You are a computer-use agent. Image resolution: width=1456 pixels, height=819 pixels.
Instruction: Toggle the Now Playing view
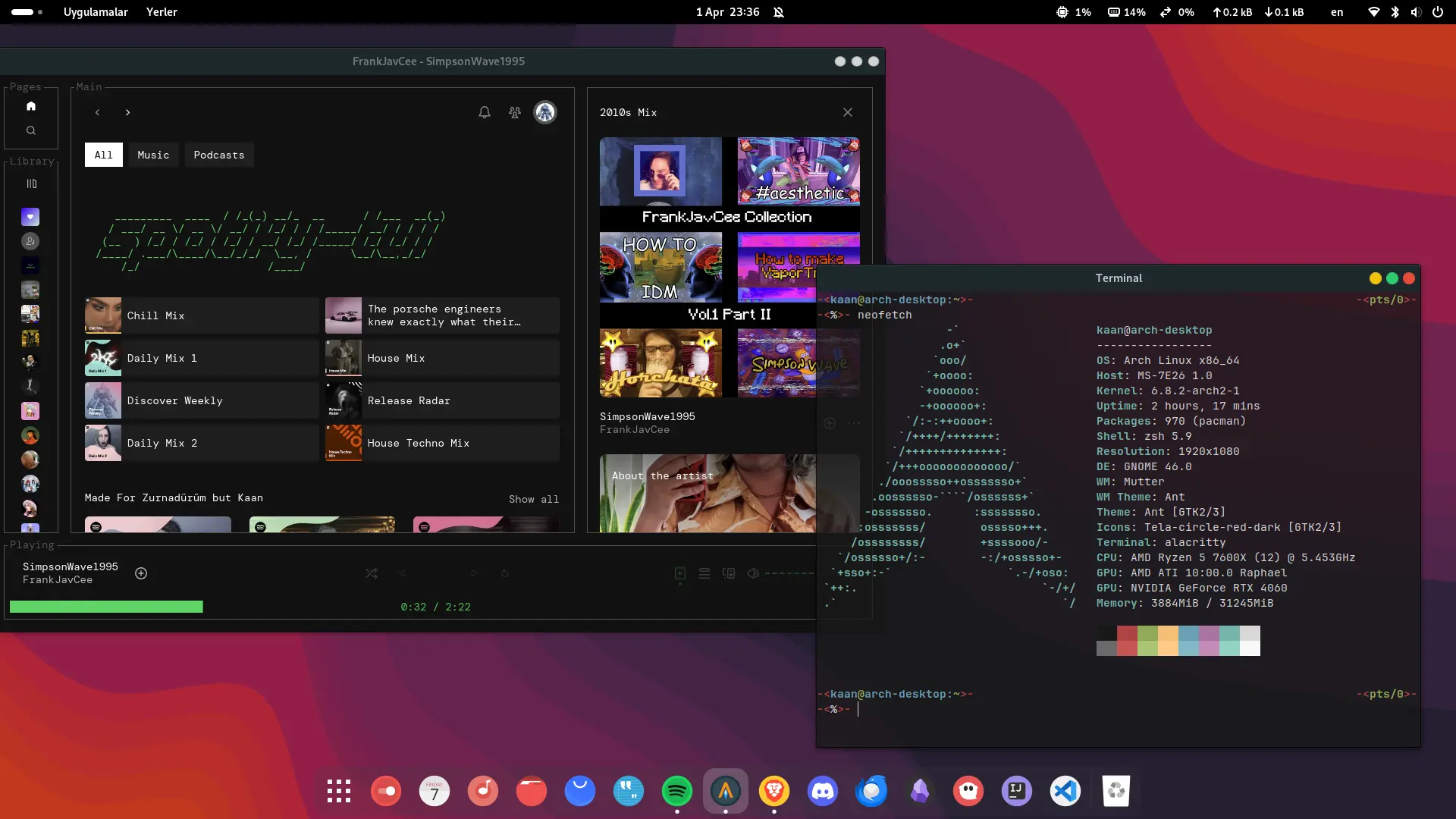tap(680, 573)
